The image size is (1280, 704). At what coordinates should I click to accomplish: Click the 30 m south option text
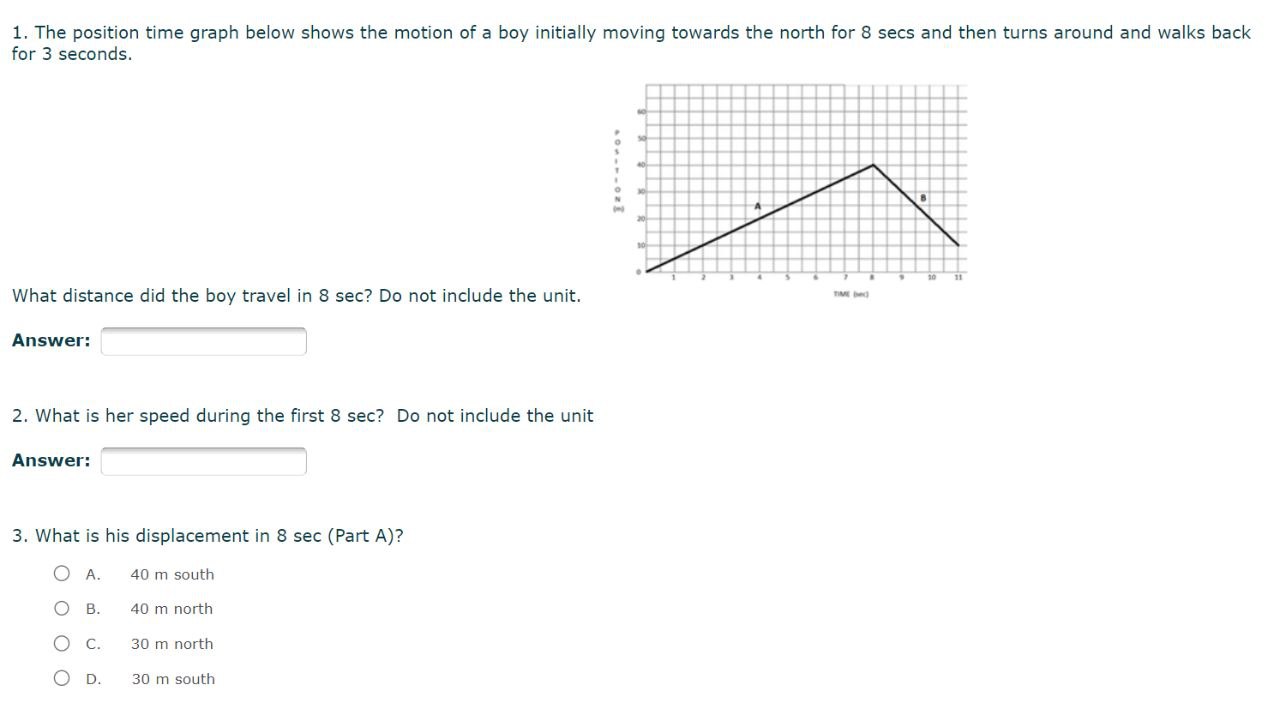click(172, 677)
